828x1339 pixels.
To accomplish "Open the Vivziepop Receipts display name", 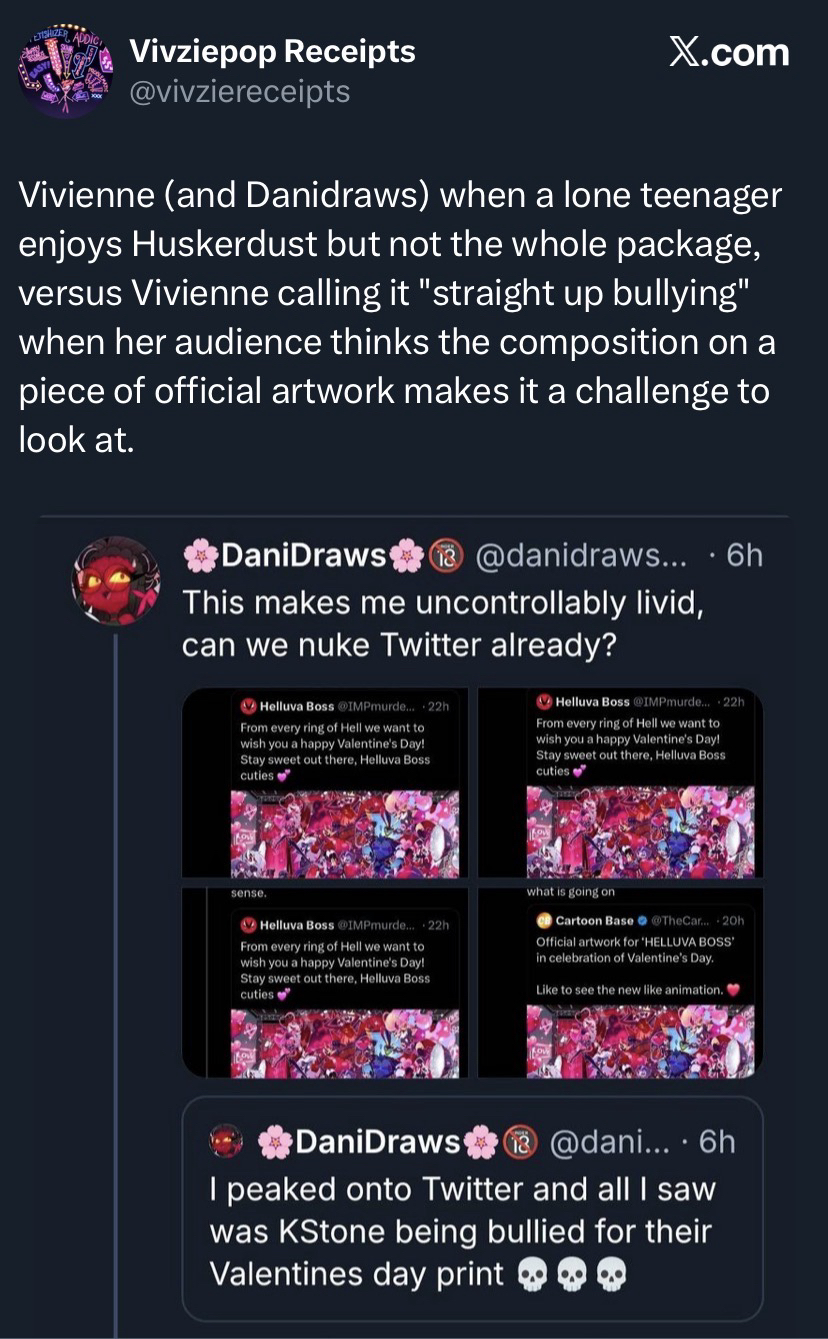I will pos(273,51).
